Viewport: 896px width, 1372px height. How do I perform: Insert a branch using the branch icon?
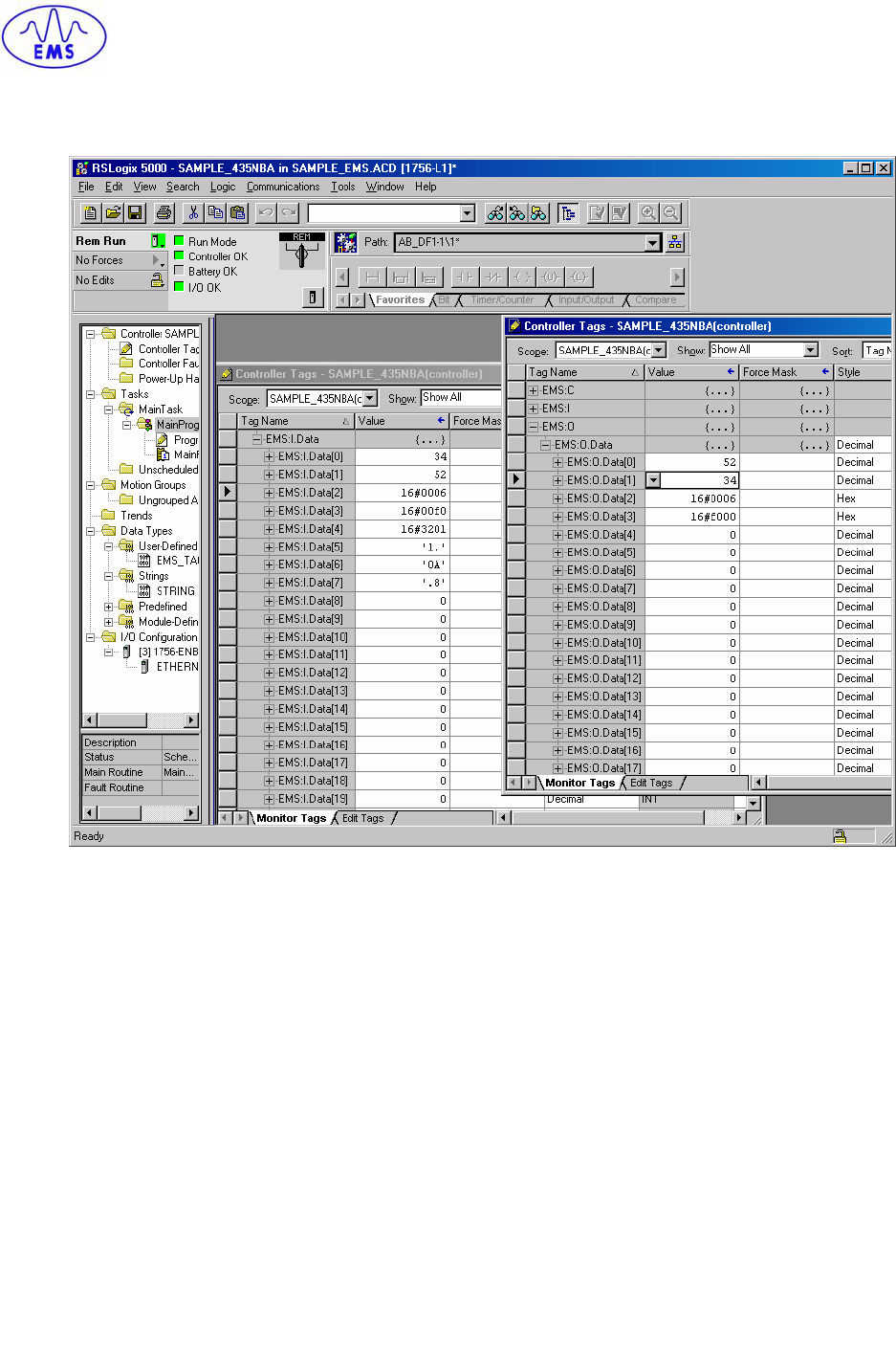(401, 277)
